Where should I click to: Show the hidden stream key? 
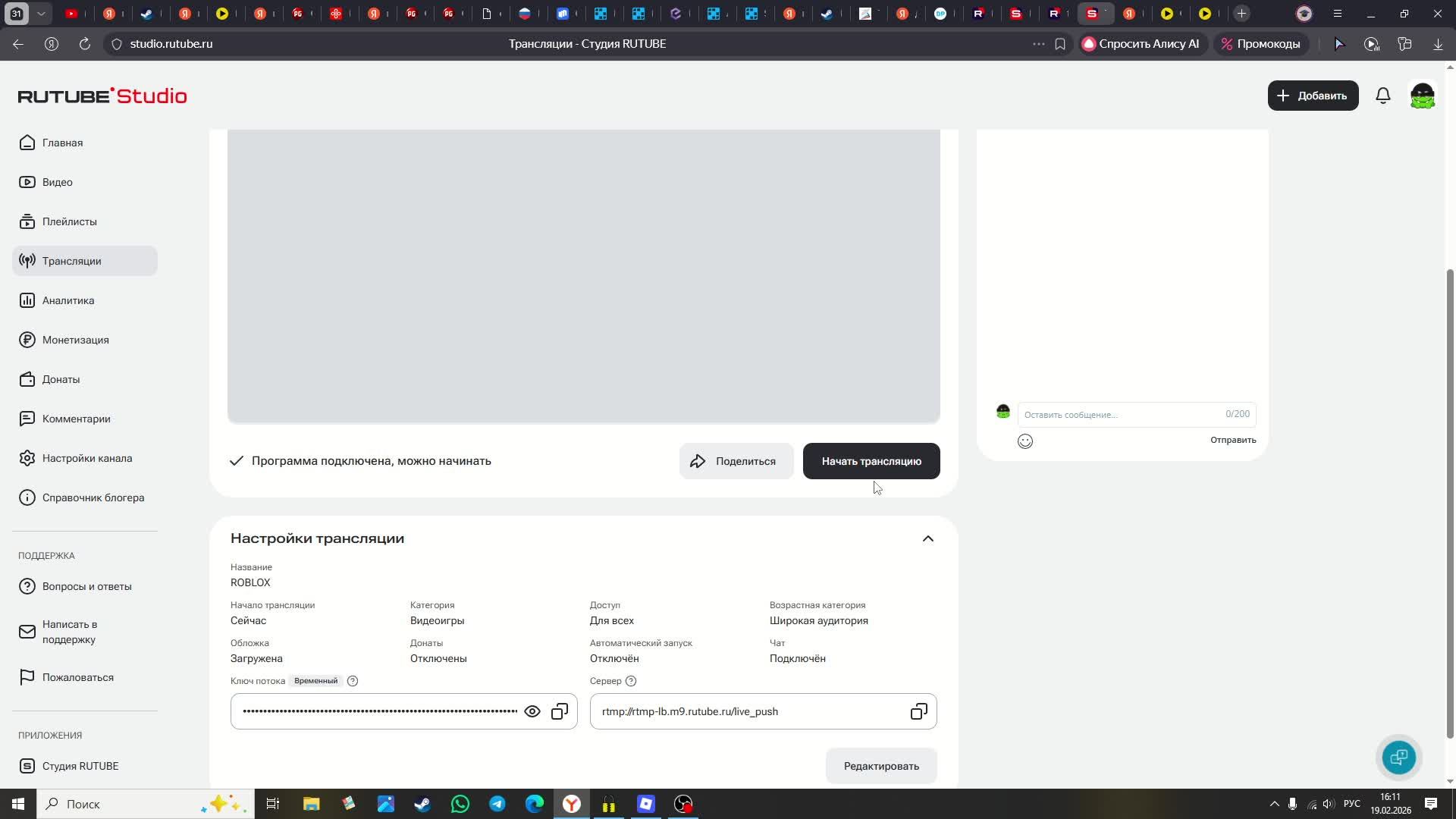point(532,711)
